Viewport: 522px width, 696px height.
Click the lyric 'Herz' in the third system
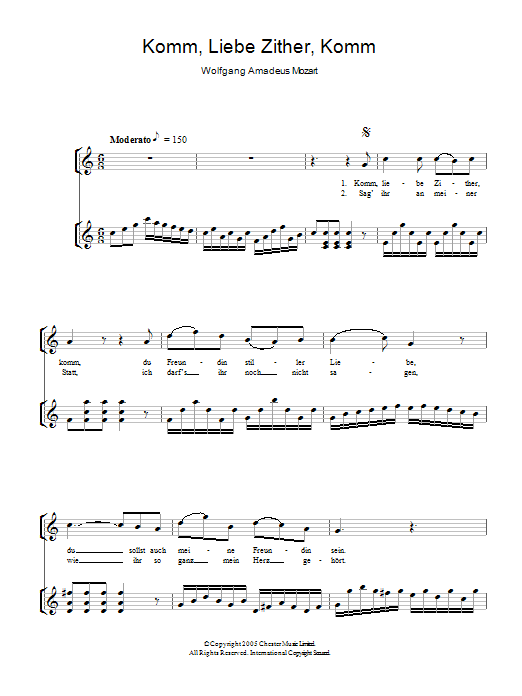point(259,561)
